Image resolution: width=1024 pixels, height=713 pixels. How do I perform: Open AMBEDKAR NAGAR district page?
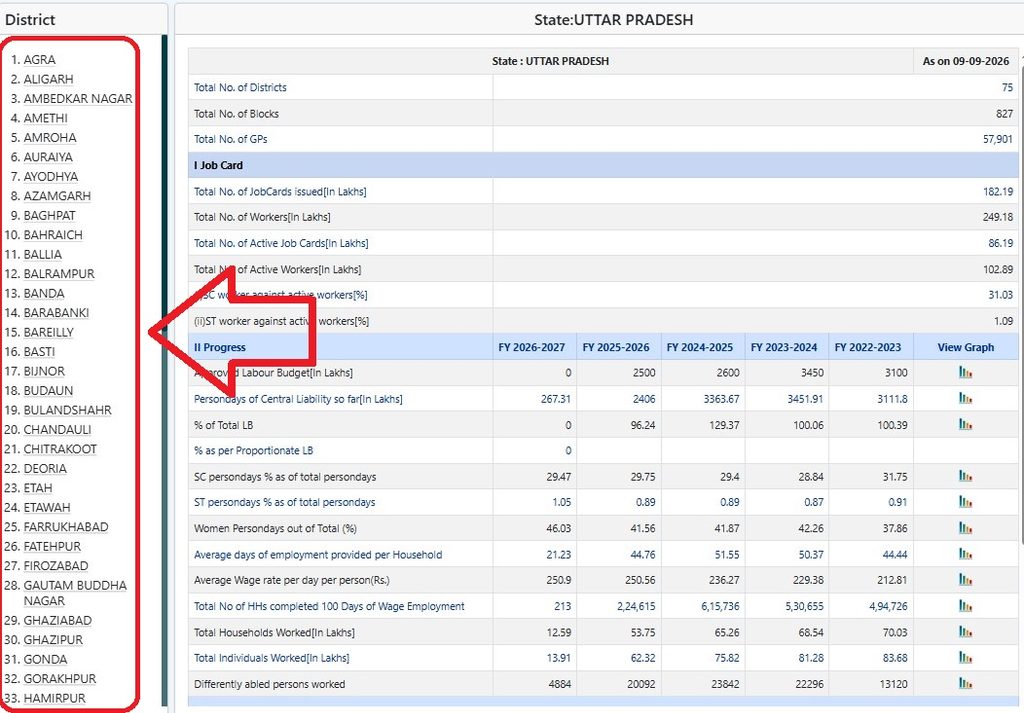(78, 99)
